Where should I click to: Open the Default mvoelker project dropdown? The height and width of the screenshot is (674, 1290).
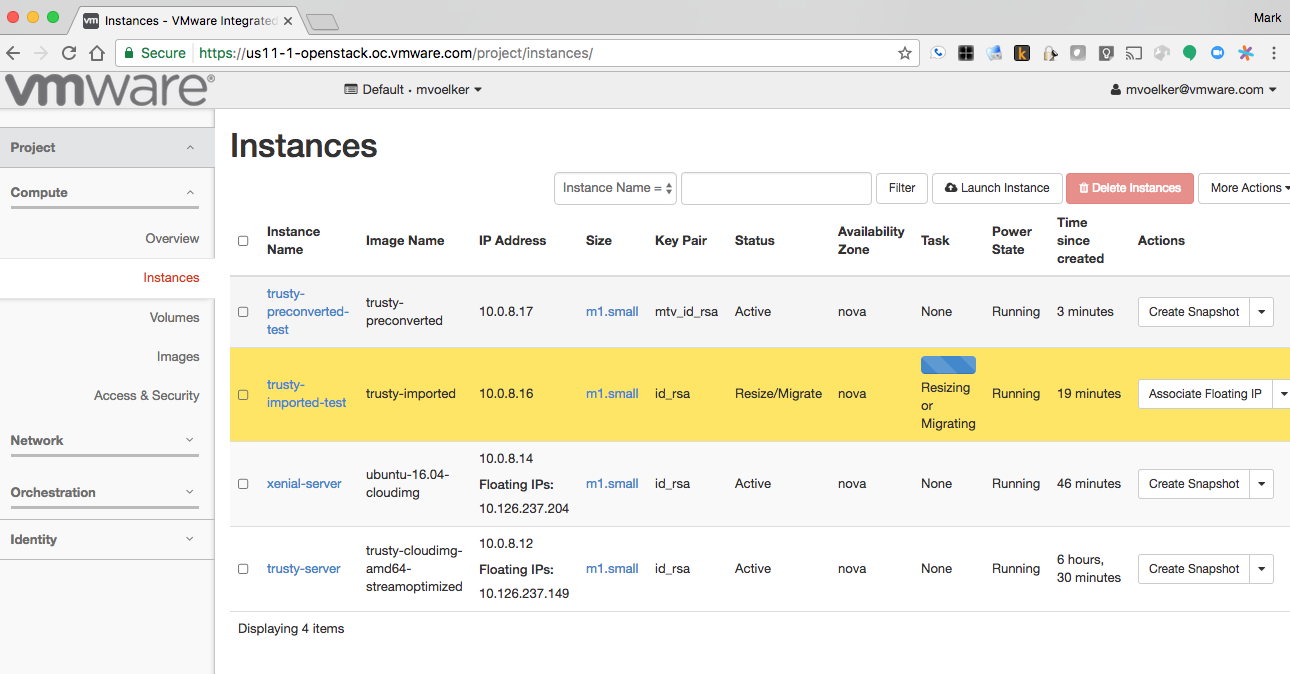point(413,90)
